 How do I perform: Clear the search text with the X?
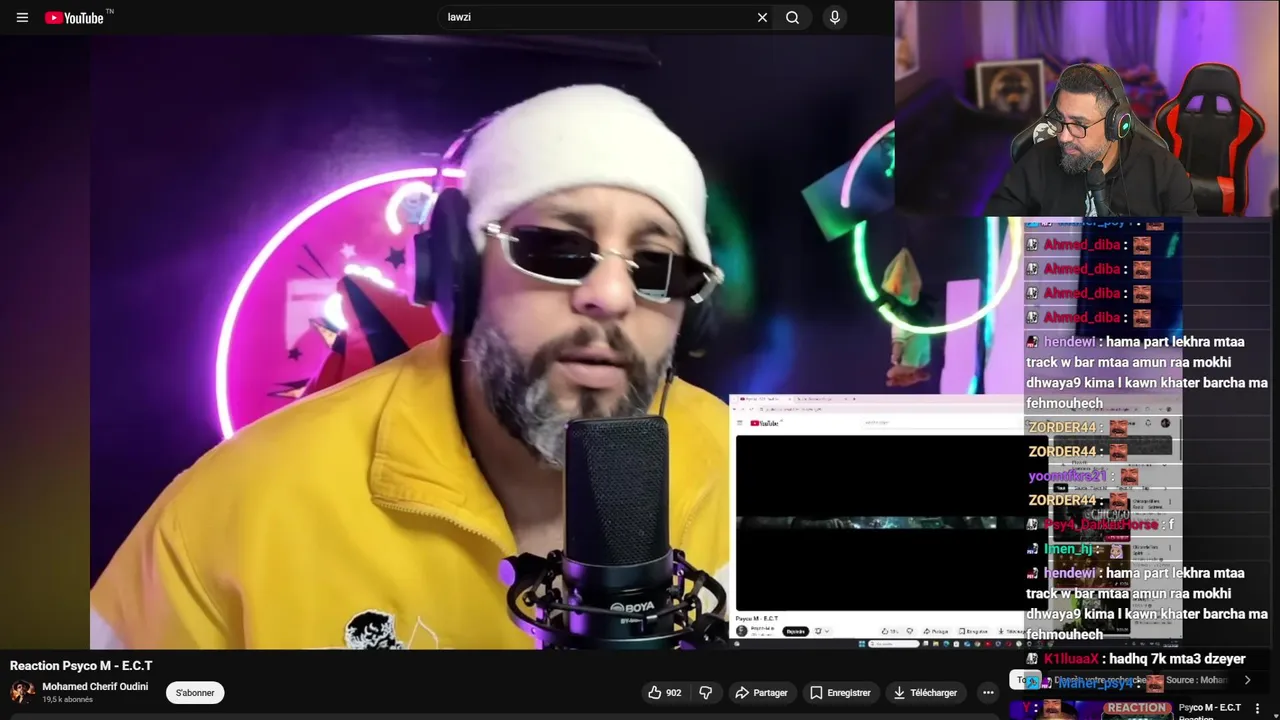762,17
